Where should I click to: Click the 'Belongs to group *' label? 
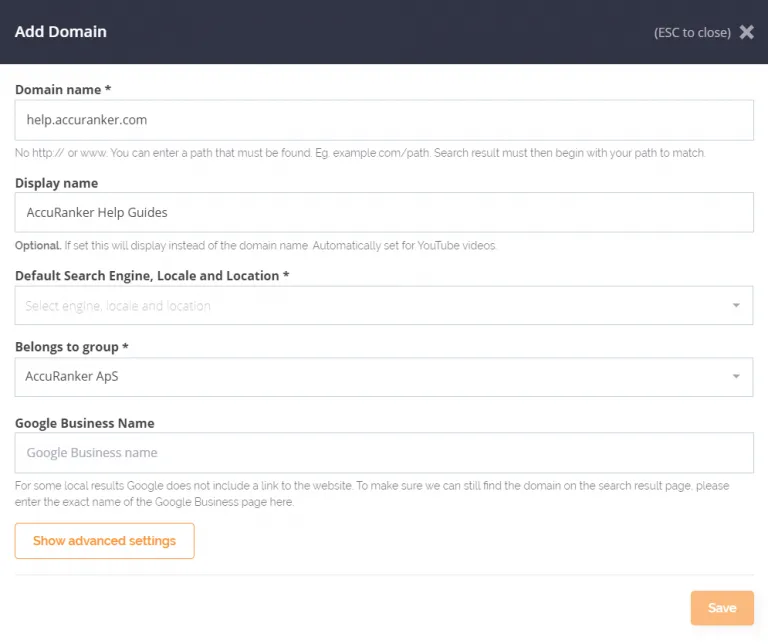[72, 347]
